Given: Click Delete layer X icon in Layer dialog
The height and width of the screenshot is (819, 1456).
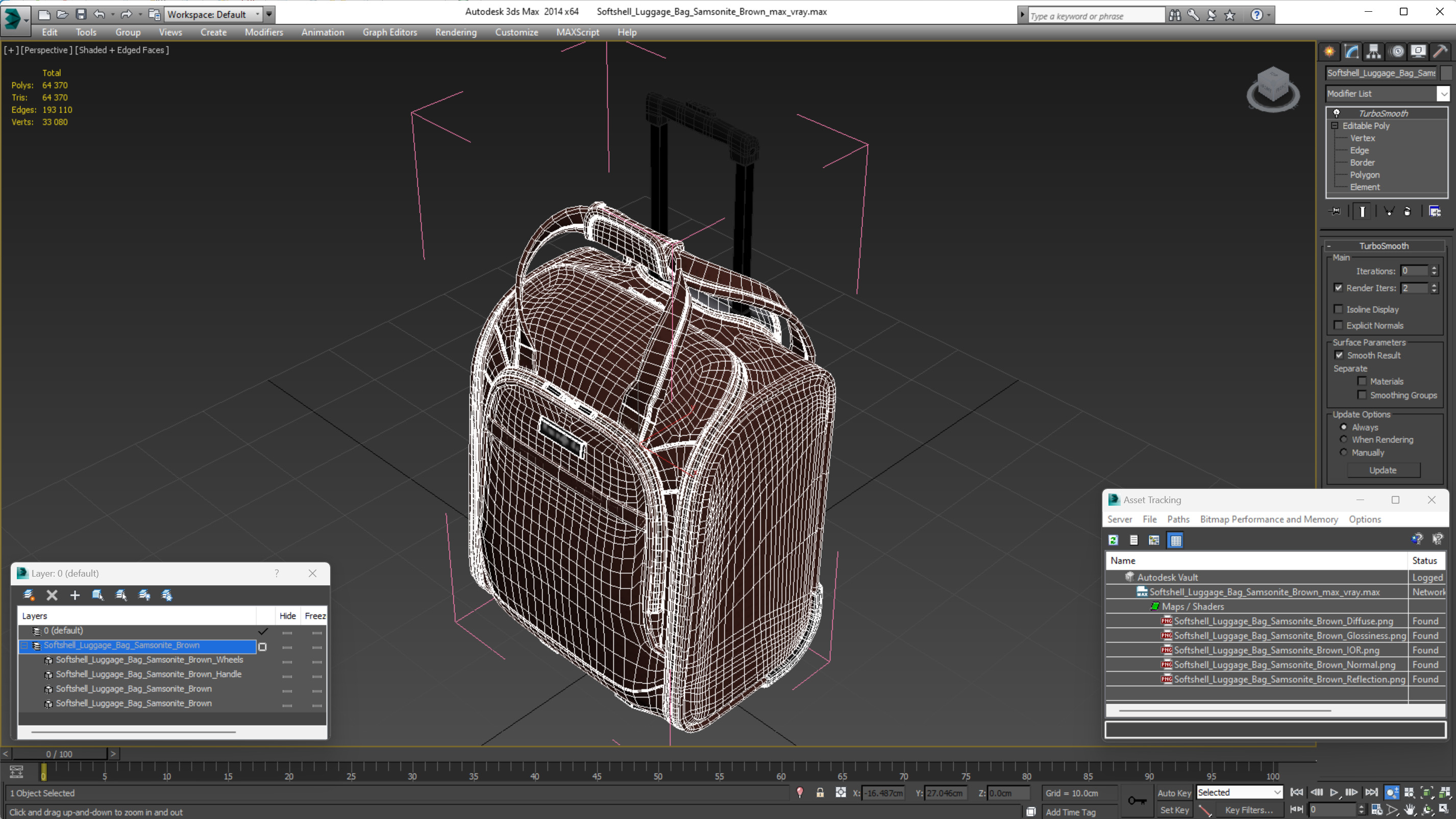Looking at the screenshot, I should (52, 594).
